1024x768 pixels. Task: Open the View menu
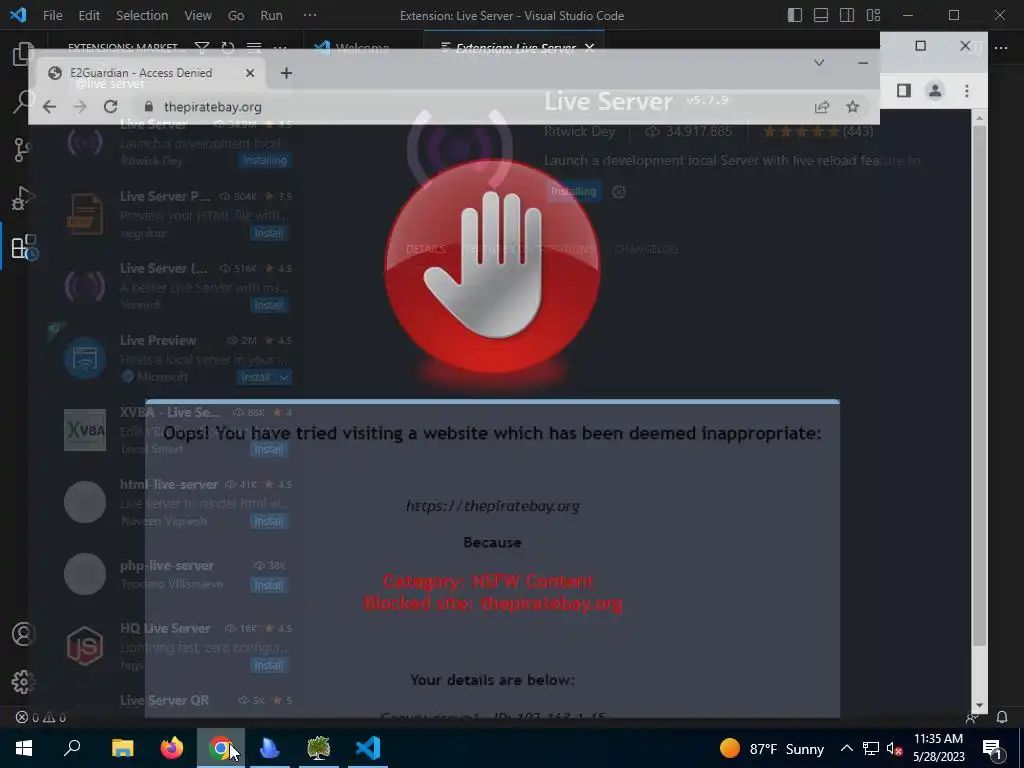click(x=198, y=15)
